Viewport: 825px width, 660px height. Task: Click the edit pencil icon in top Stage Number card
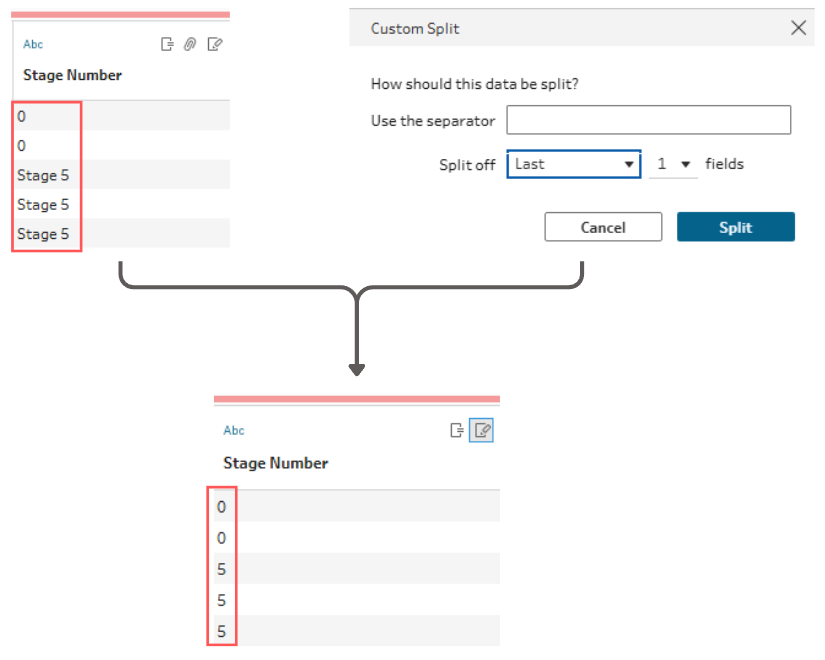[x=215, y=44]
